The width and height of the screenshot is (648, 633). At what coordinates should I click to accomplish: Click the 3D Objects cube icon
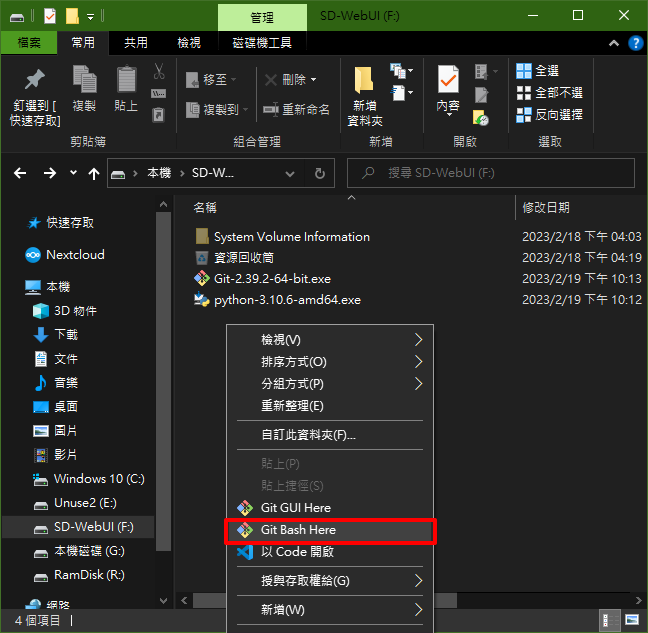point(40,311)
